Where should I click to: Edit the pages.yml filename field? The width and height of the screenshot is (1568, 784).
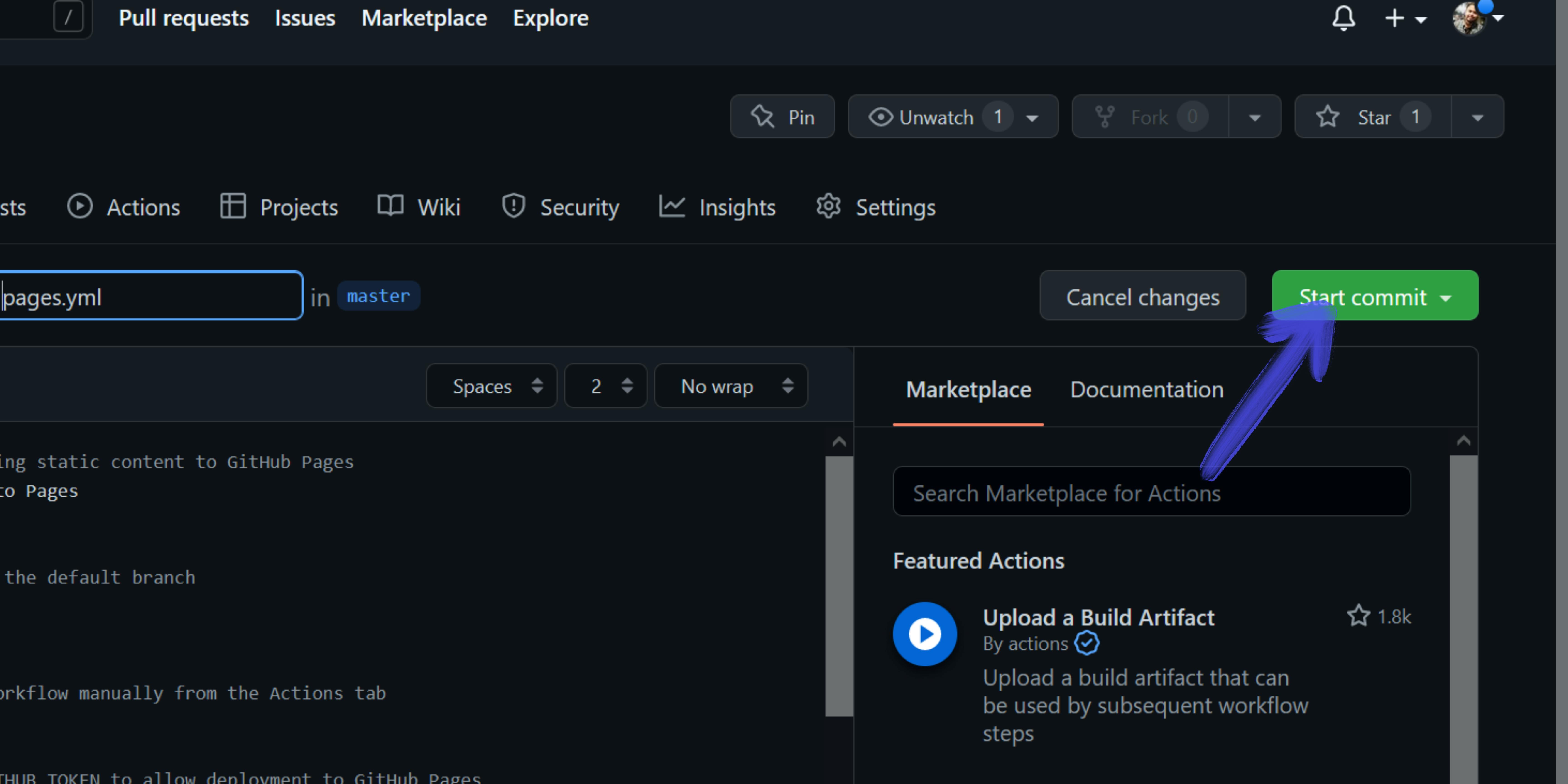click(x=151, y=295)
